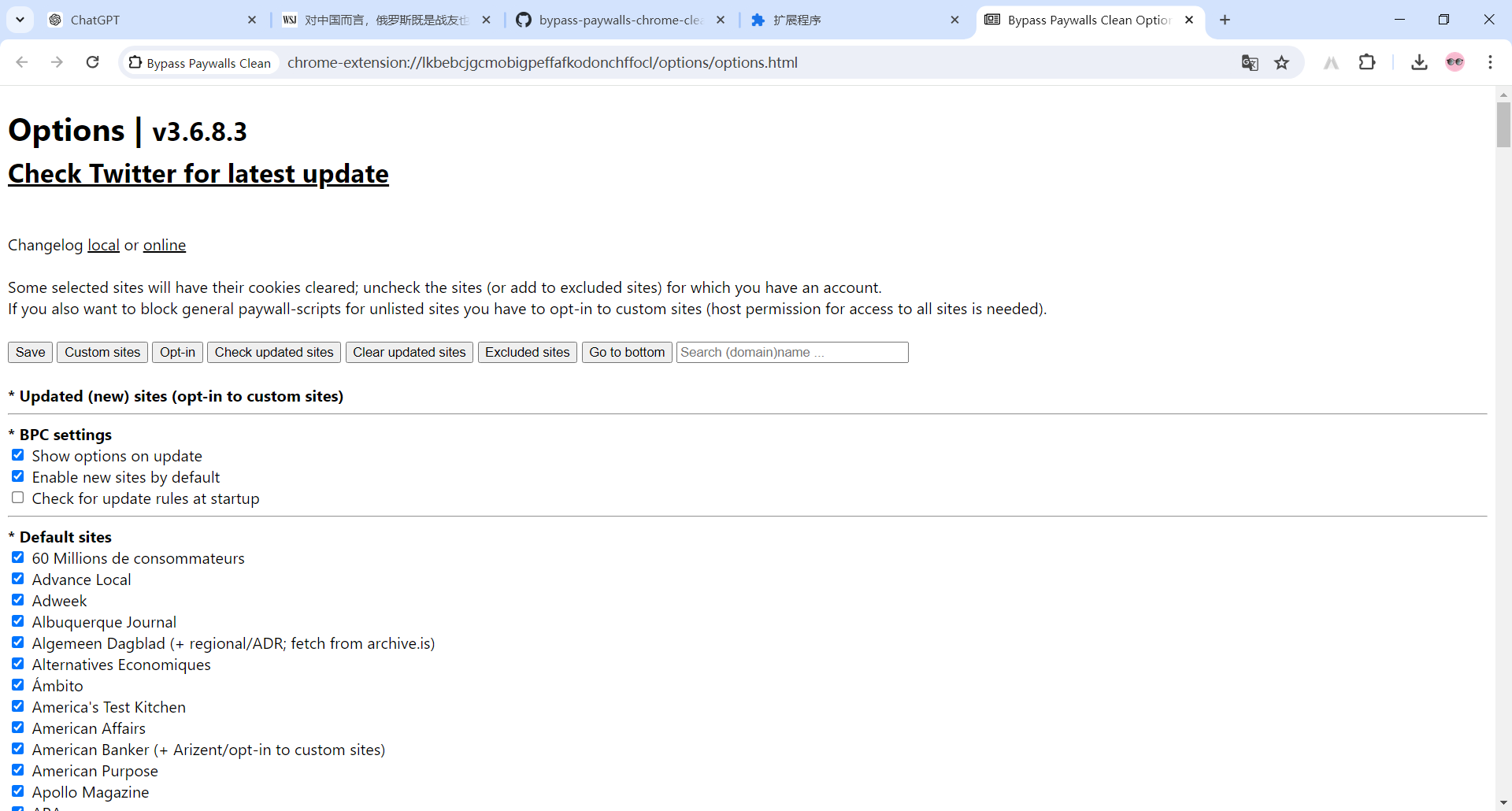1512x811 pixels.
Task: Open the tab search dropdown arrow
Action: click(x=20, y=20)
